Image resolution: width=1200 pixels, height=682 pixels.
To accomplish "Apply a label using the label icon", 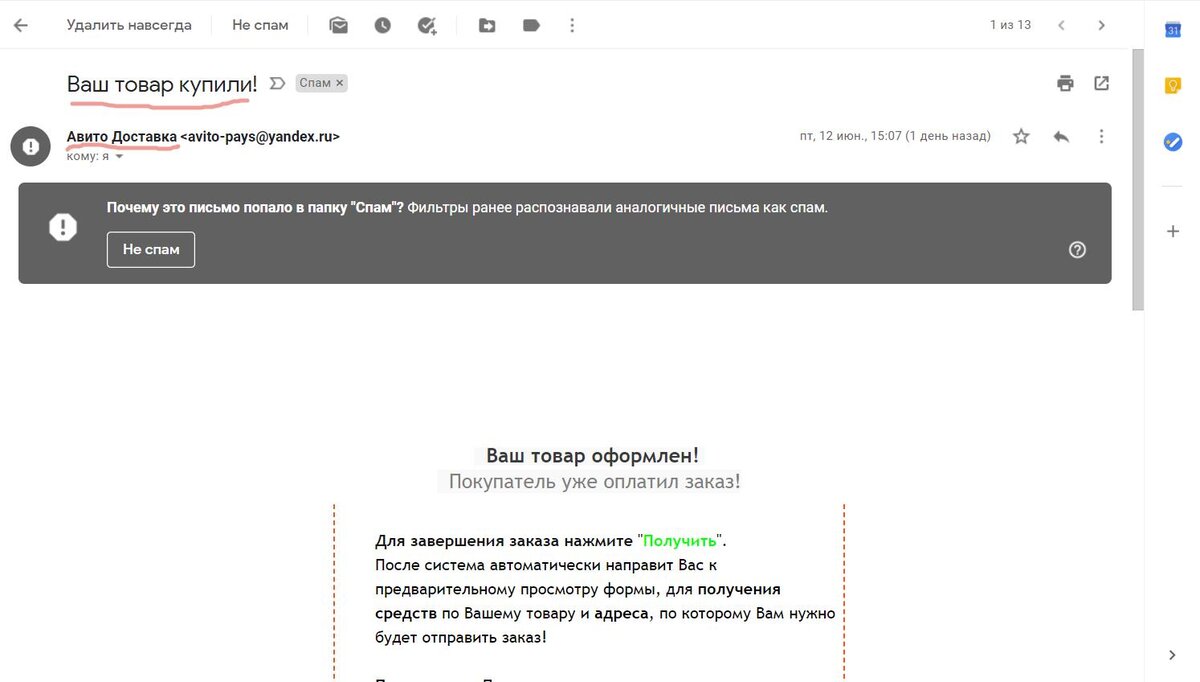I will tap(531, 25).
